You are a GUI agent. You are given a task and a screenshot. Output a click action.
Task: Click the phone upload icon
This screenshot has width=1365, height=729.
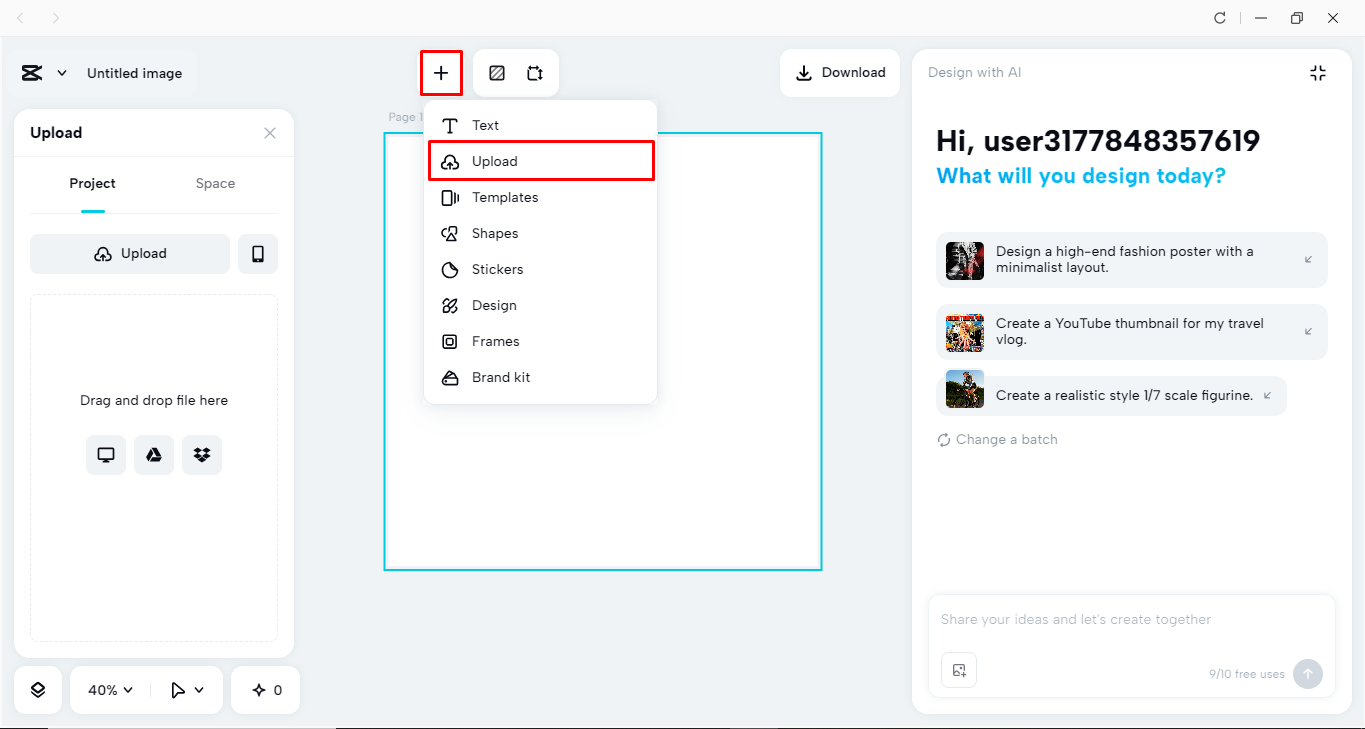258,254
